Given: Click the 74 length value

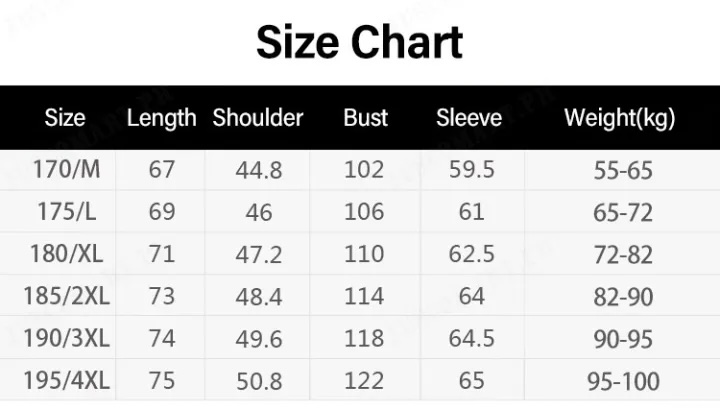Looking at the screenshot, I should tap(162, 338).
